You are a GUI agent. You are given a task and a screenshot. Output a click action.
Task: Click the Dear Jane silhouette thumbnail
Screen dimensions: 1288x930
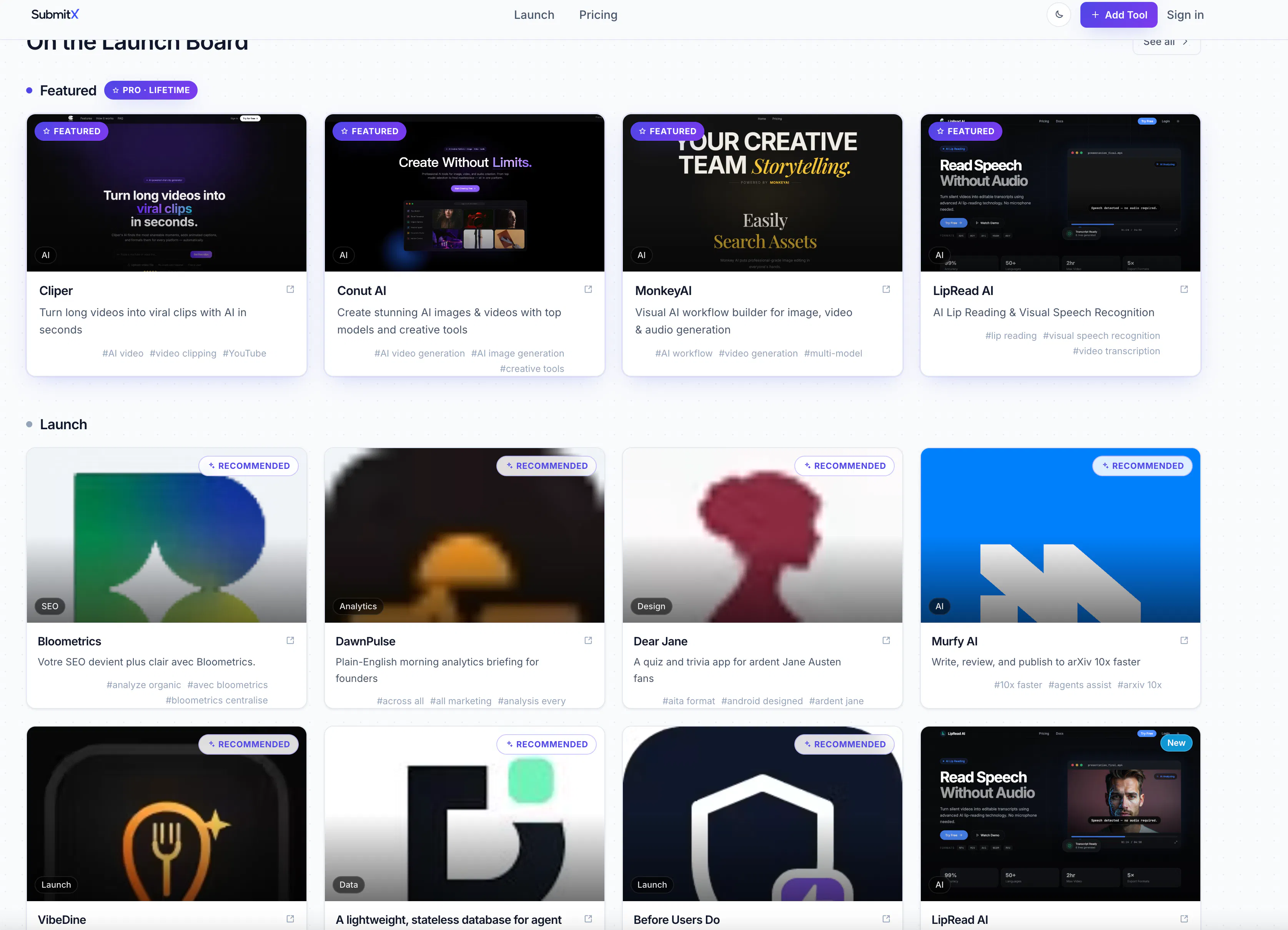[x=762, y=535]
